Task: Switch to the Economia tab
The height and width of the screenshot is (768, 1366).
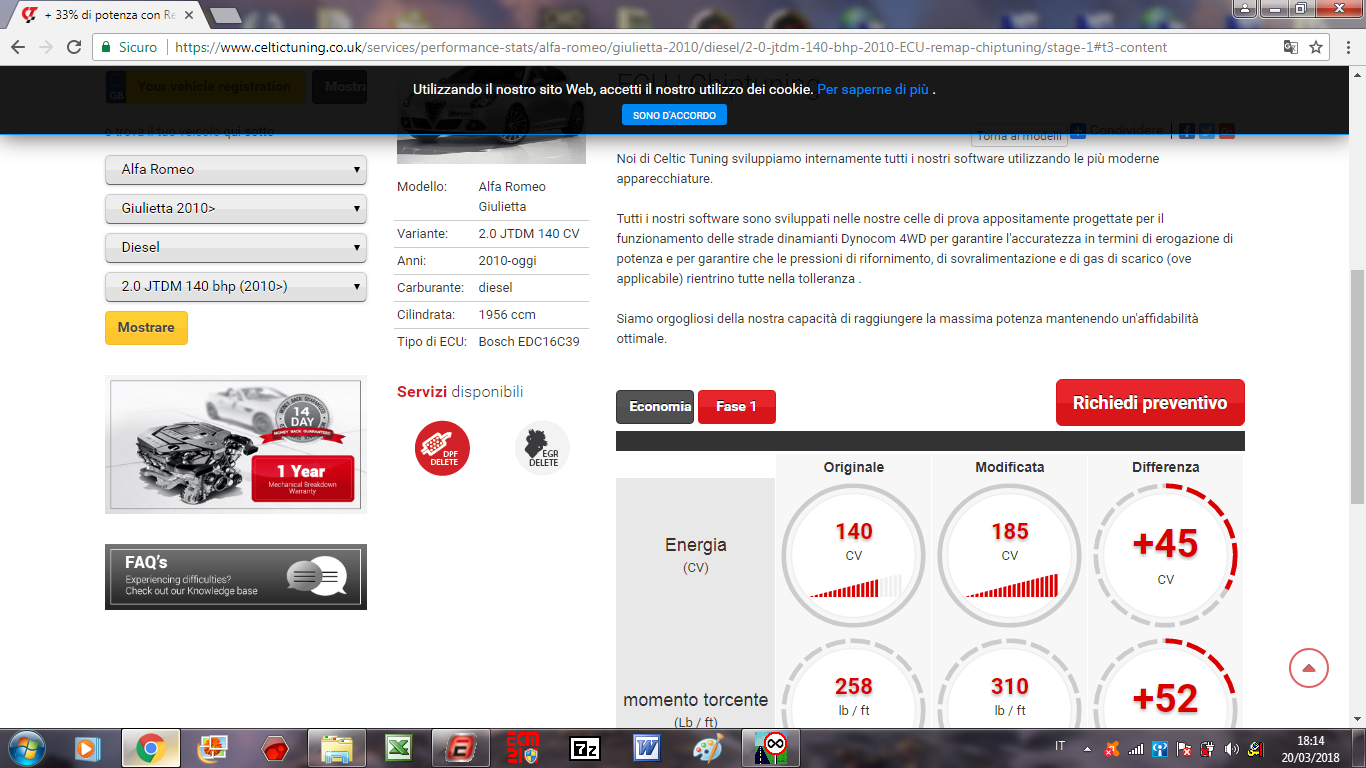Action: click(655, 407)
